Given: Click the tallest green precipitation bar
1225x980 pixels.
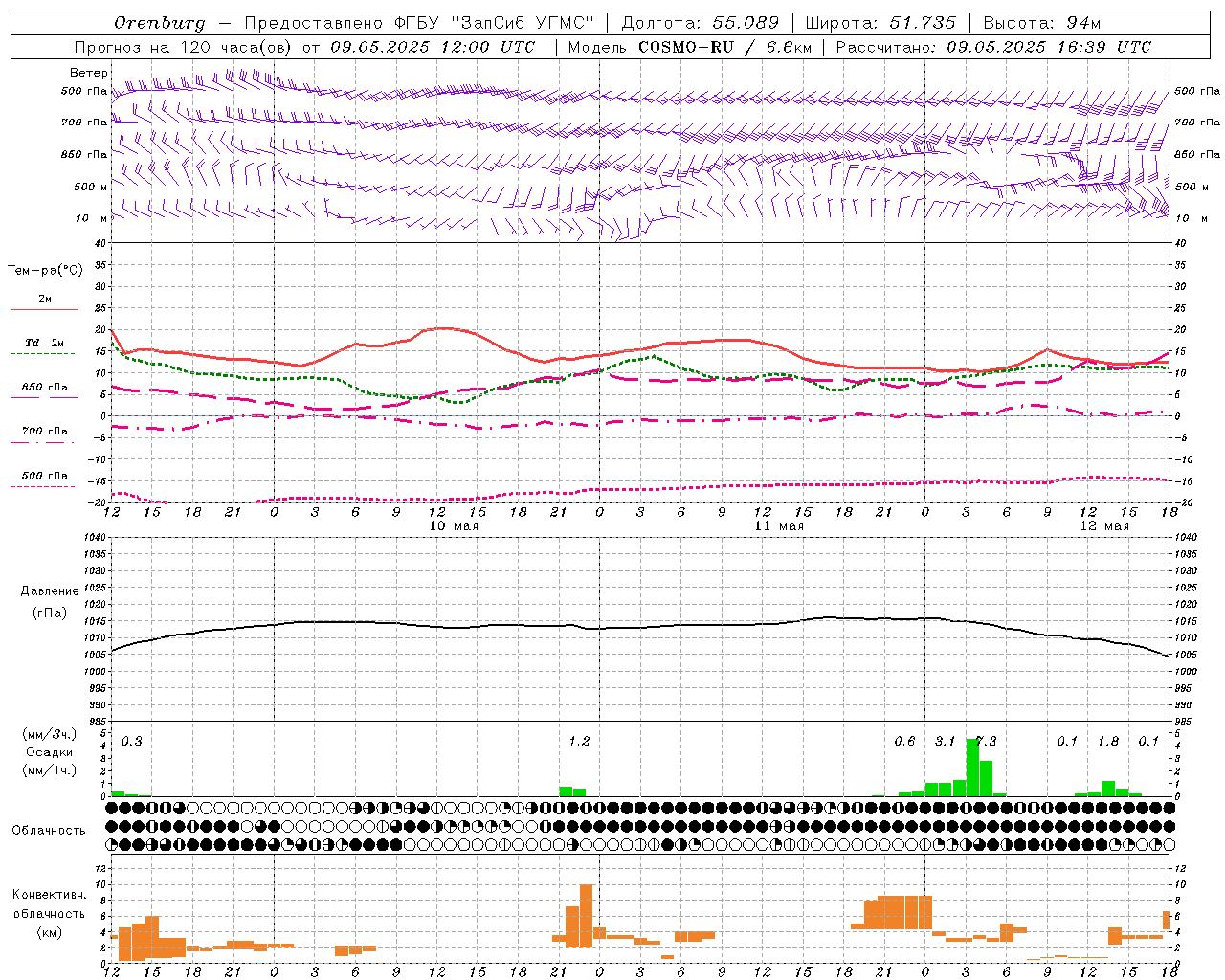Looking at the screenshot, I should [x=972, y=767].
